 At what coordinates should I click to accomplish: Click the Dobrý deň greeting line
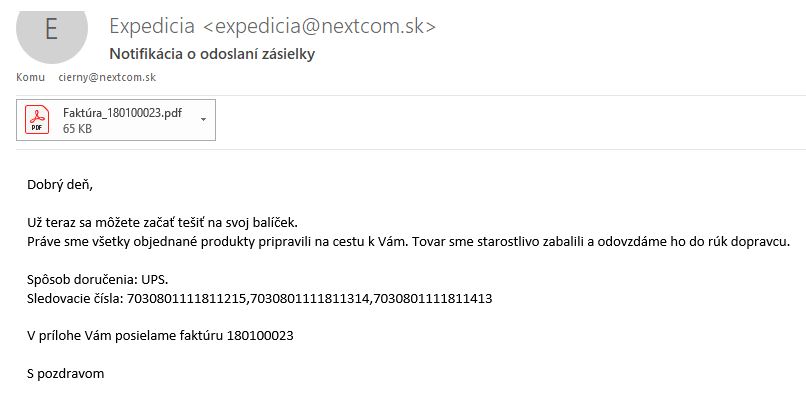coord(60,185)
